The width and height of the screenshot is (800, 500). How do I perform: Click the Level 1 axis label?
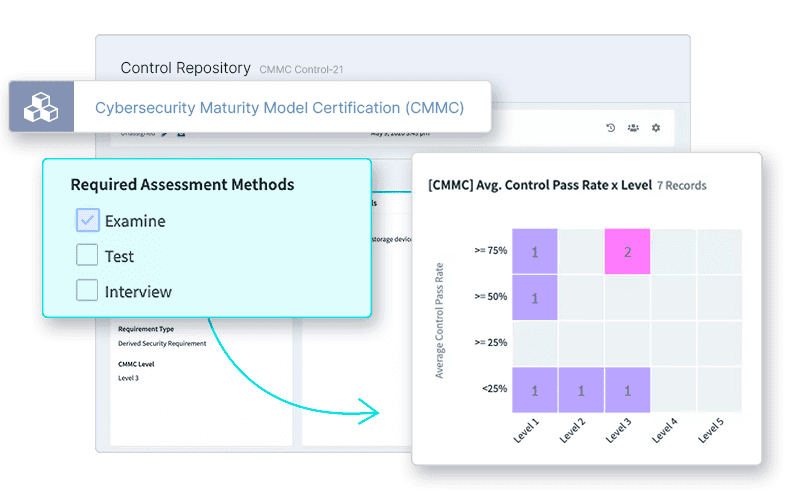tap(526, 431)
